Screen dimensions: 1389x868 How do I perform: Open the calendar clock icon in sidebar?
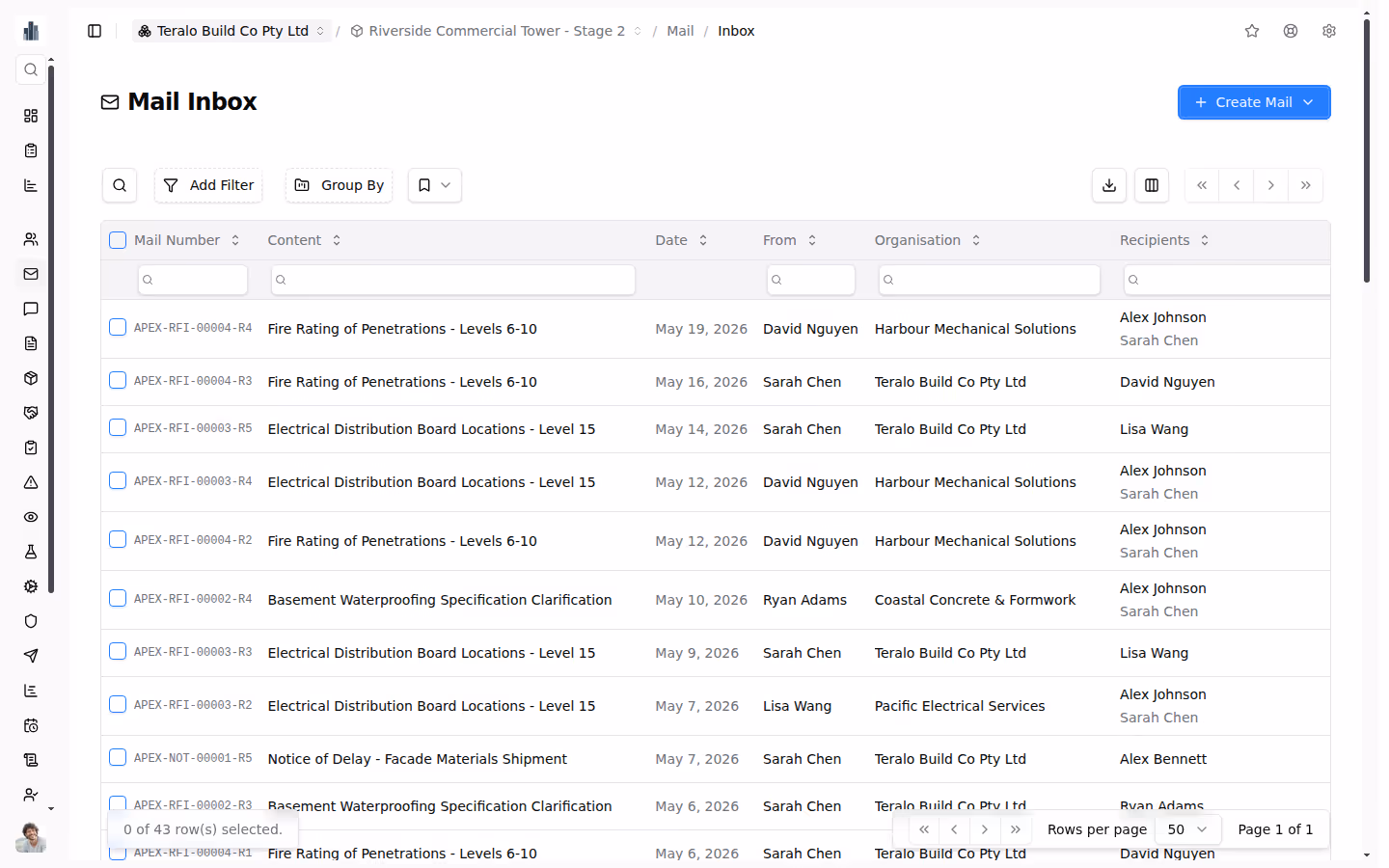pyautogui.click(x=31, y=725)
